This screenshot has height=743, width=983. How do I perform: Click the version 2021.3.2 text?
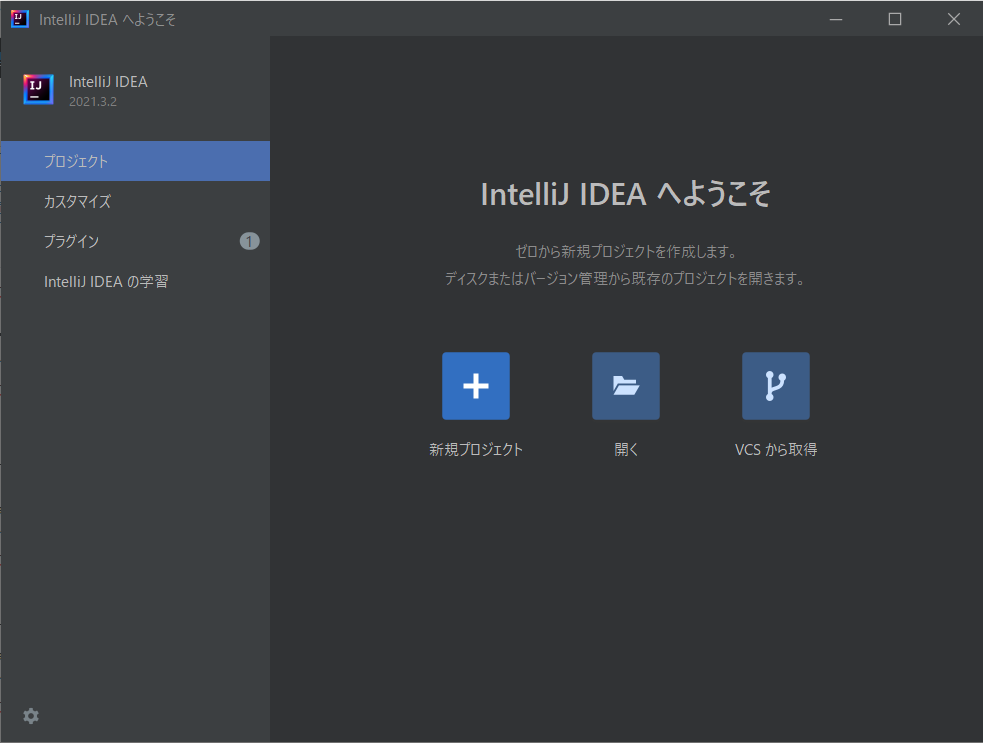click(x=93, y=102)
